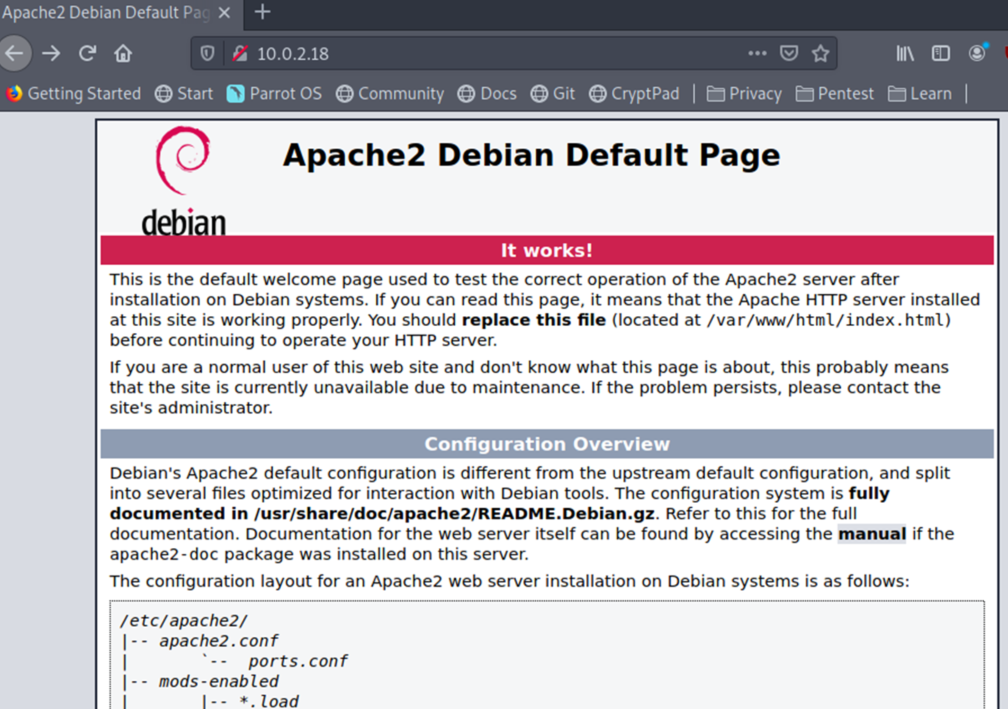Click the red It works! banner
1008x709 pixels.
coord(547,250)
